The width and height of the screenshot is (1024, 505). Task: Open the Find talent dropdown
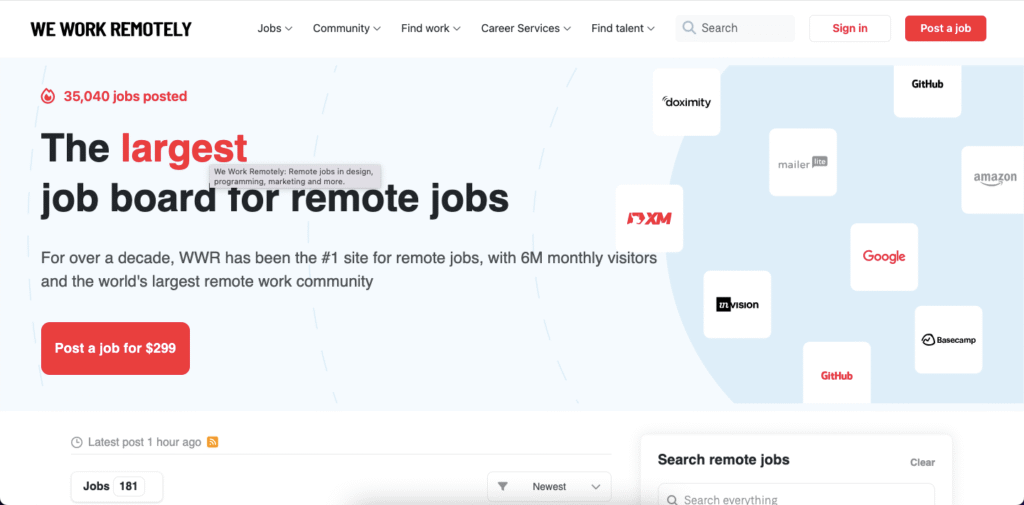(x=622, y=28)
